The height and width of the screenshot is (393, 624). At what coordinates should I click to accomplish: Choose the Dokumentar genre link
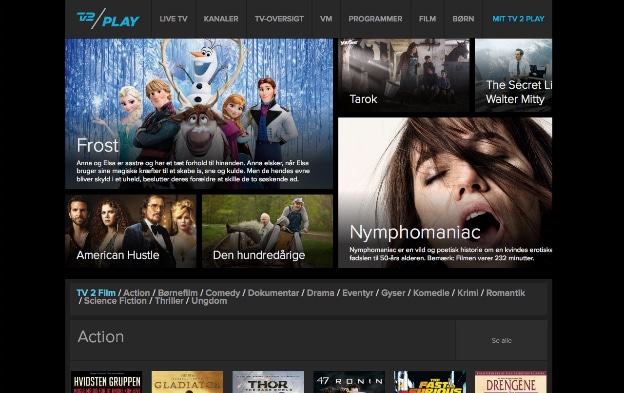coord(273,293)
